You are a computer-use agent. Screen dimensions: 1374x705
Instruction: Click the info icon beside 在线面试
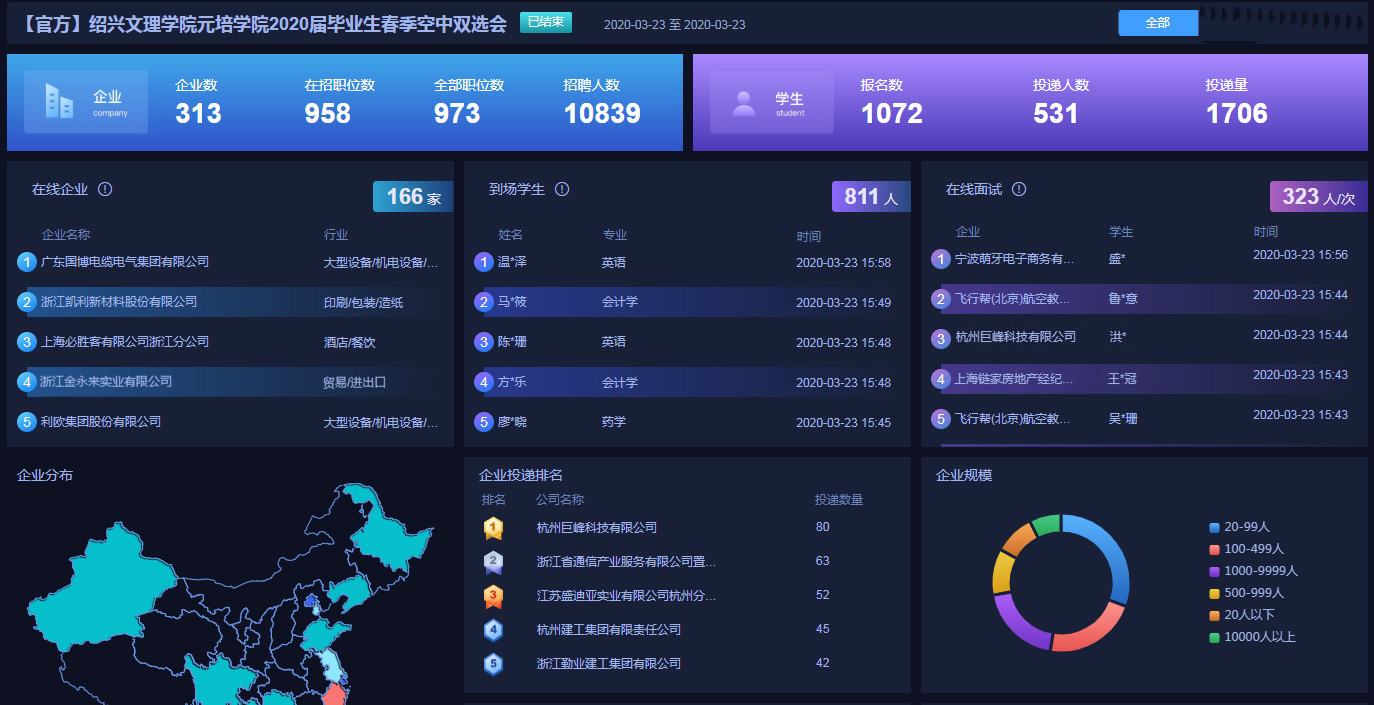1019,189
